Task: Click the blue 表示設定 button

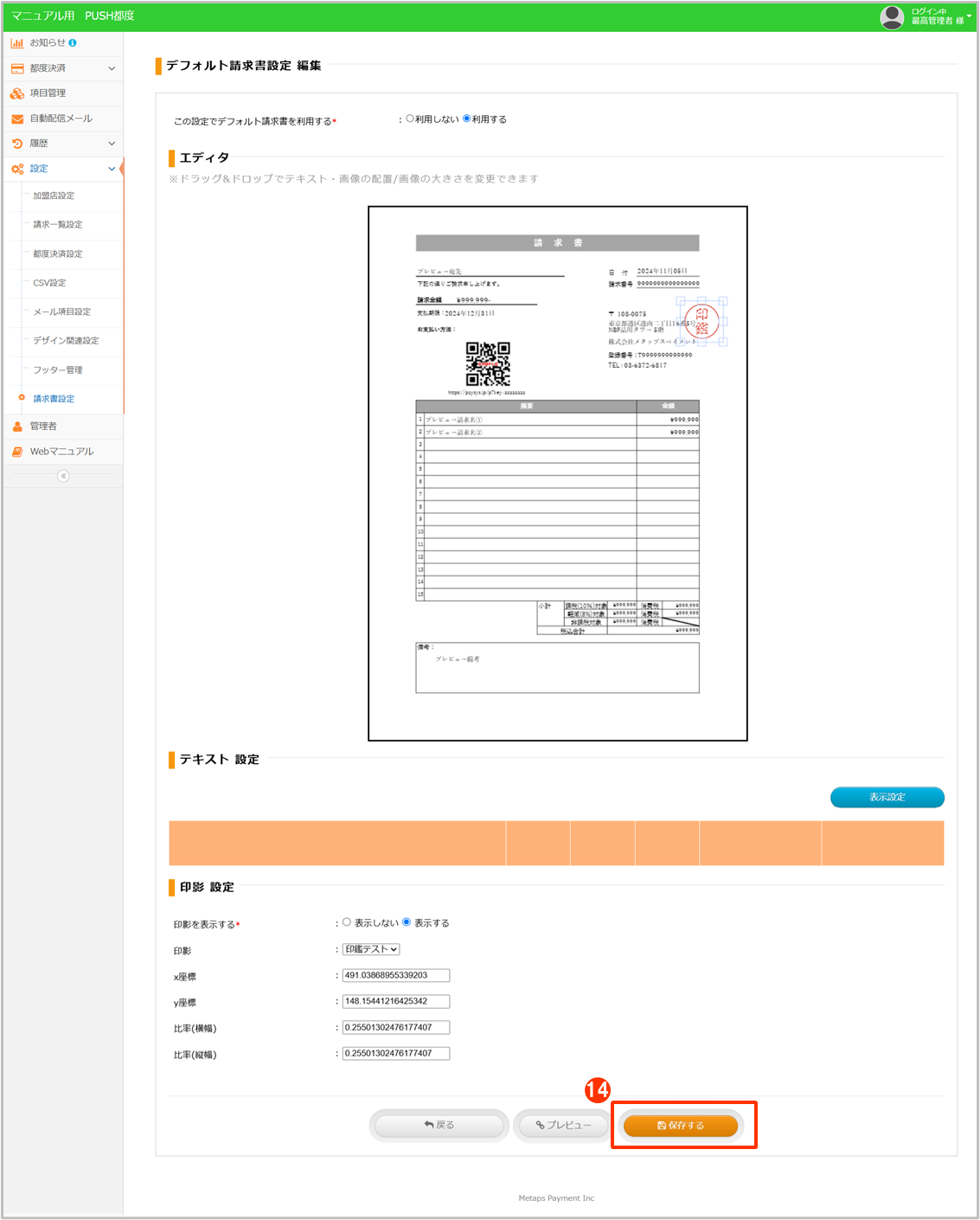Action: point(887,797)
